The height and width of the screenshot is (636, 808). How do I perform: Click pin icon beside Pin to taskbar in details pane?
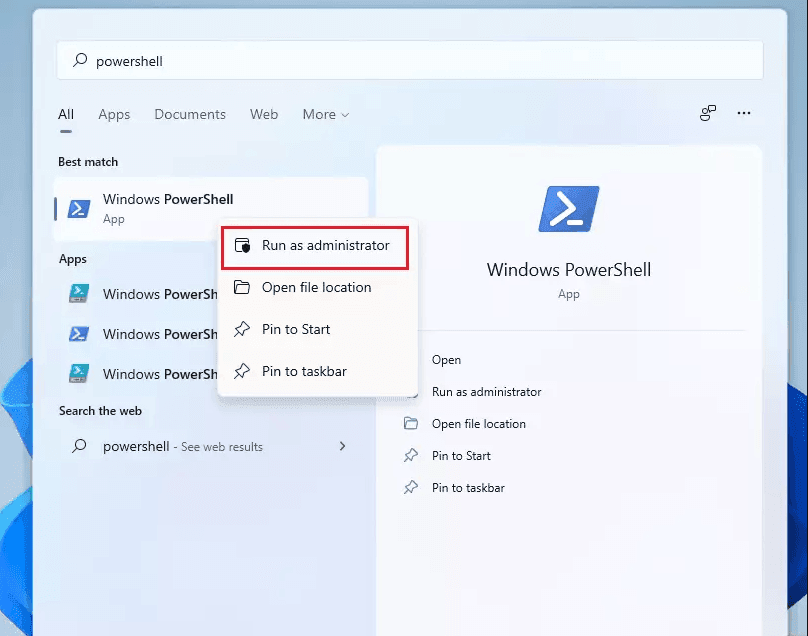(x=411, y=488)
